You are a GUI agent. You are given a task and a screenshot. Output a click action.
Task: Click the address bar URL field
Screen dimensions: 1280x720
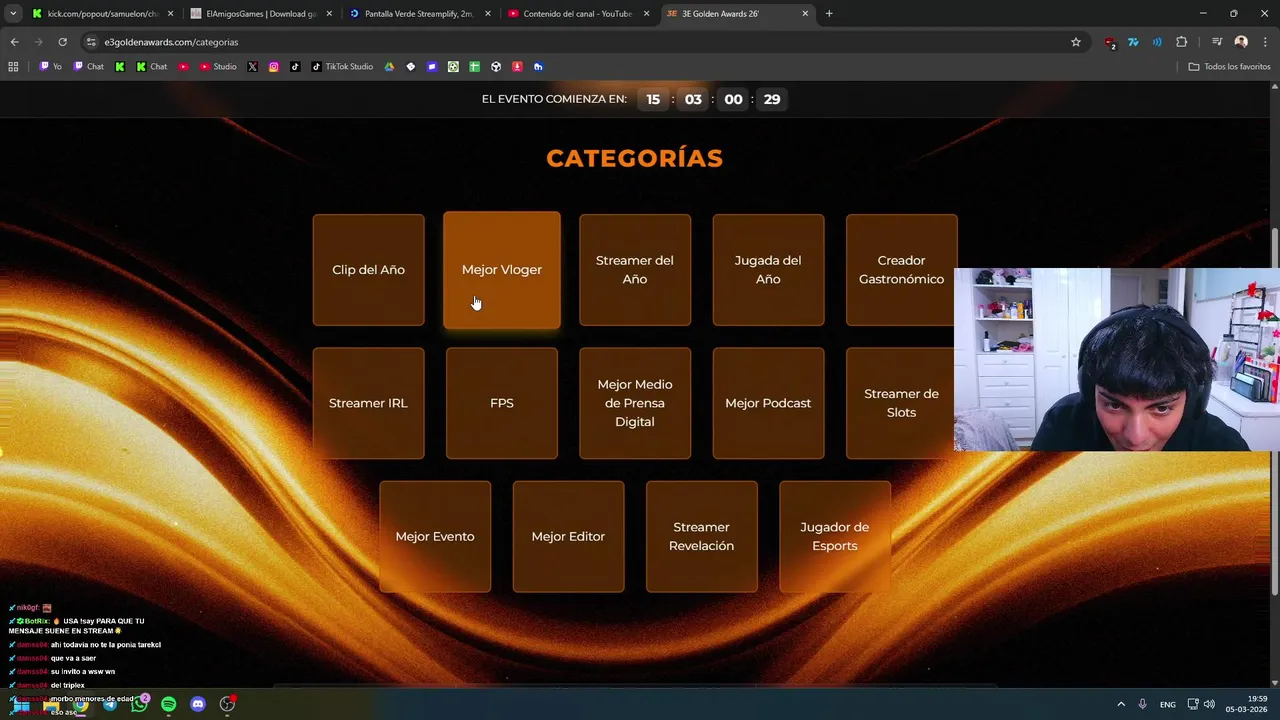click(580, 42)
